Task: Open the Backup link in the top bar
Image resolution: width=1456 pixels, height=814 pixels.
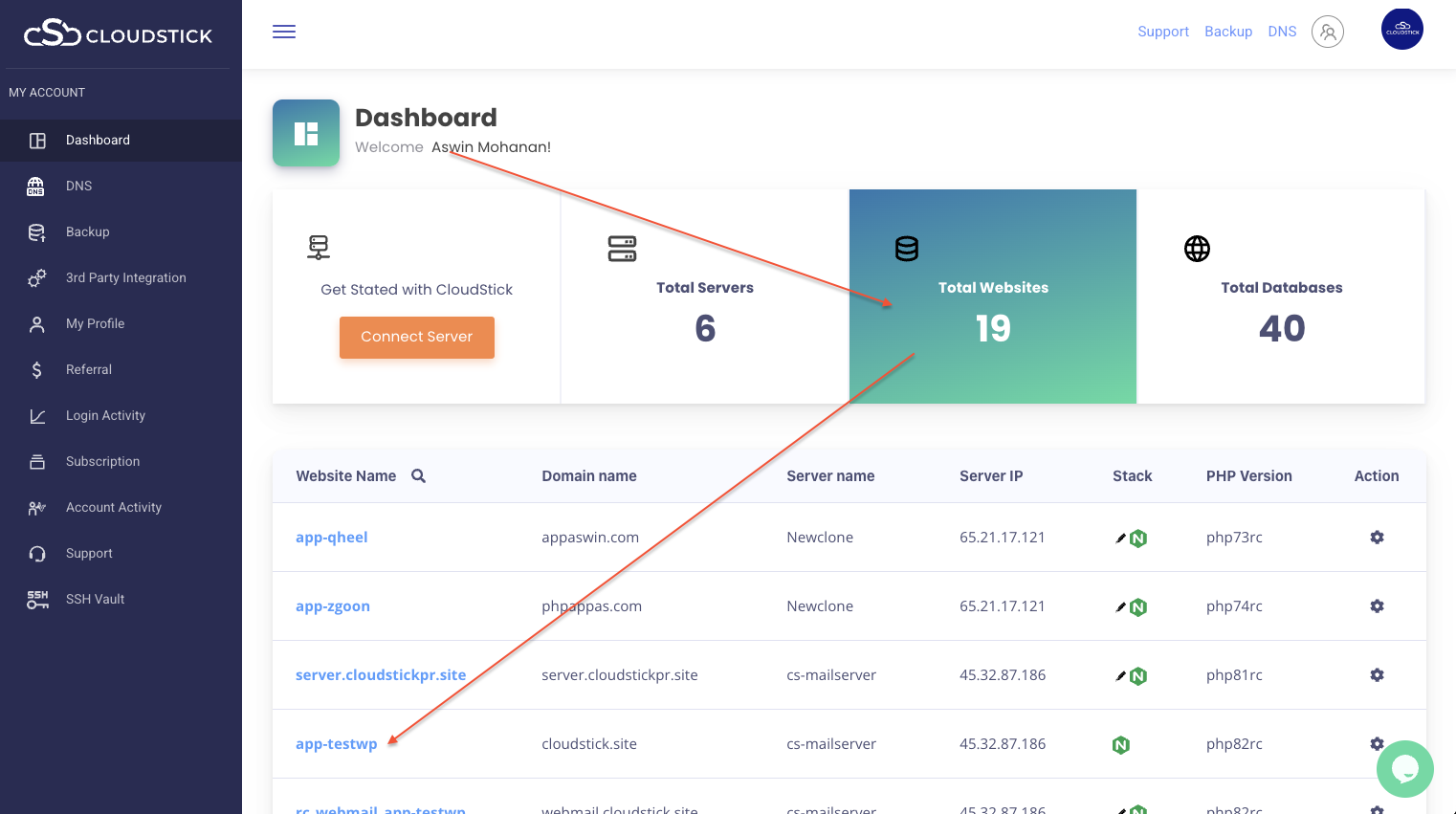Action: [1228, 31]
